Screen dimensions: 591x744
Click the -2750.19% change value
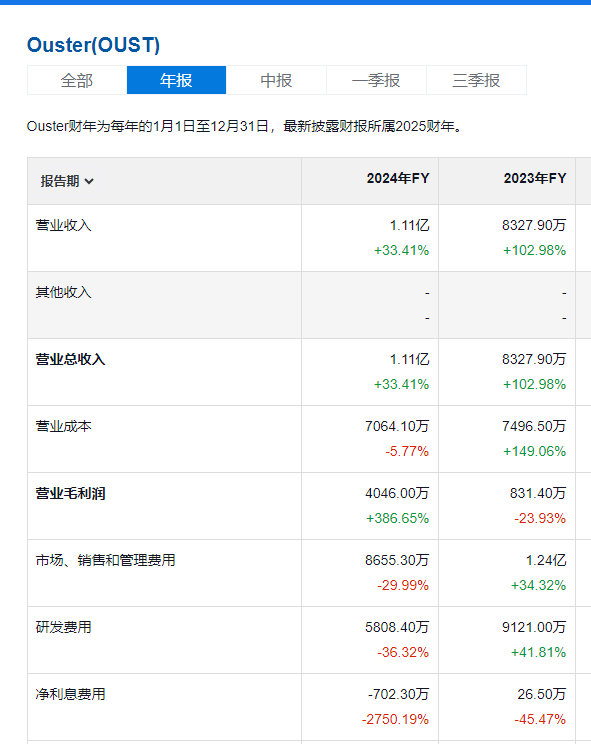point(395,719)
